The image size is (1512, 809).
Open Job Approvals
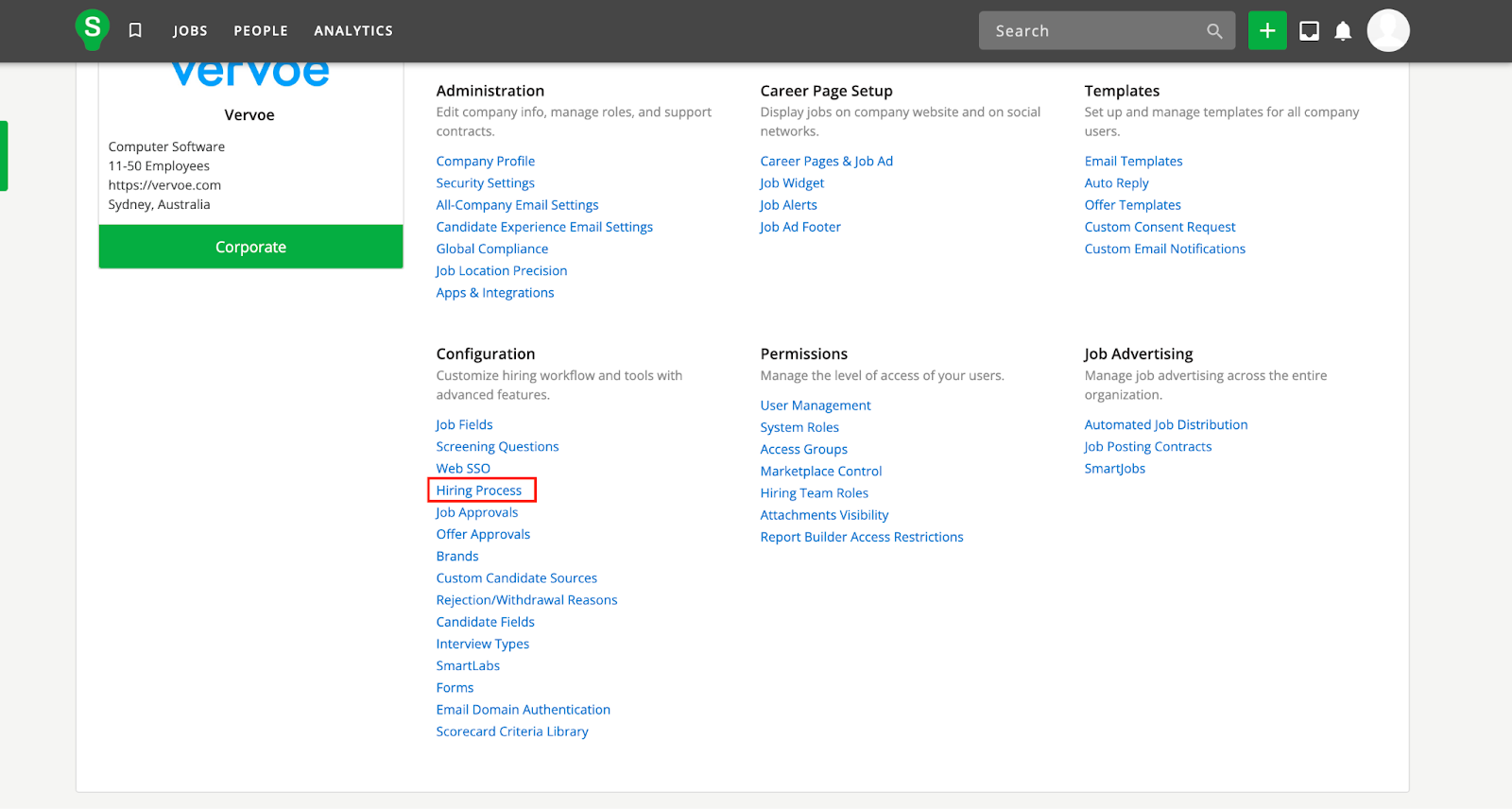click(476, 512)
